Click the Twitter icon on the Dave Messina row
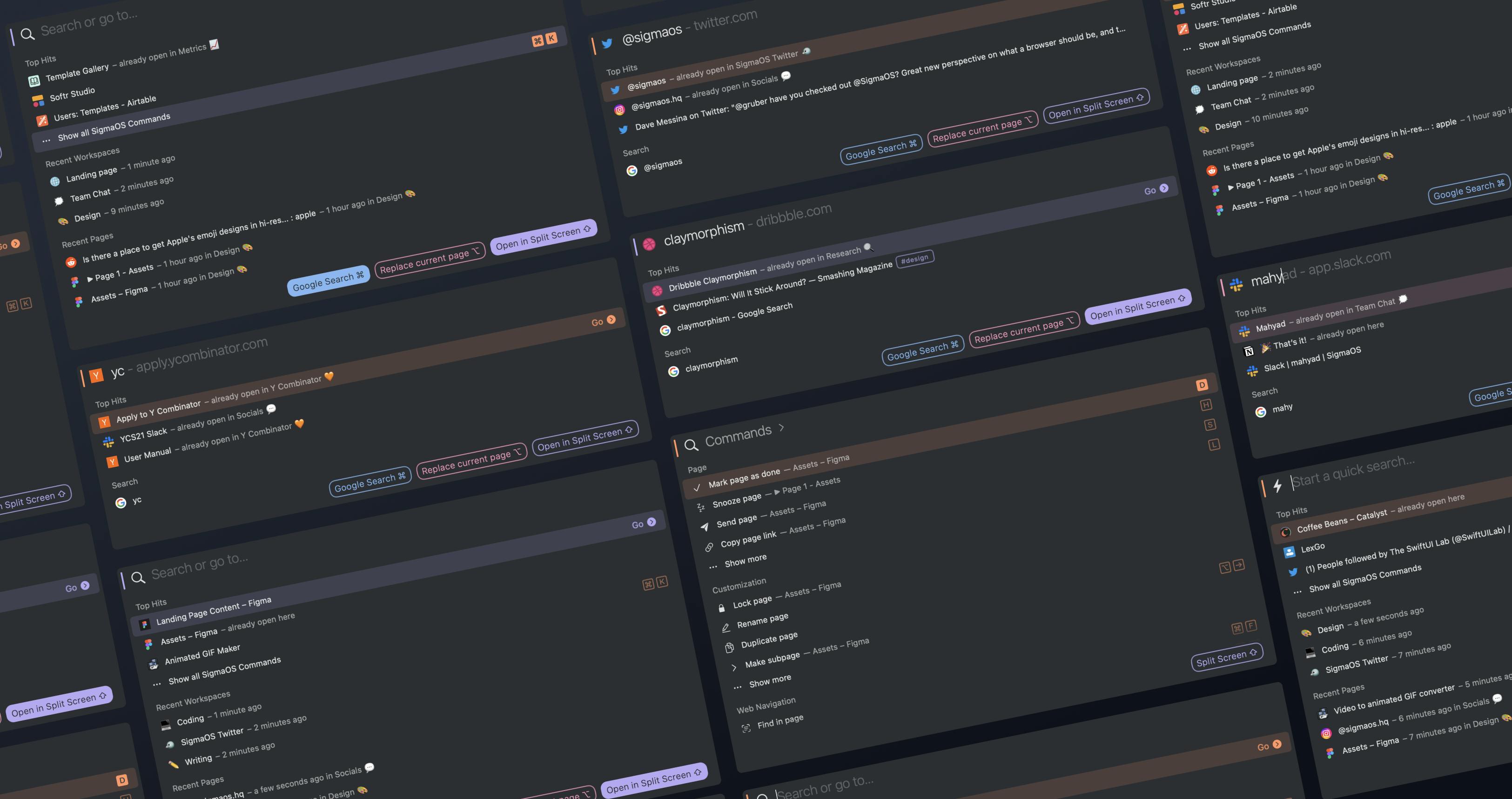Screen dimensions: 1512x799 pos(623,130)
